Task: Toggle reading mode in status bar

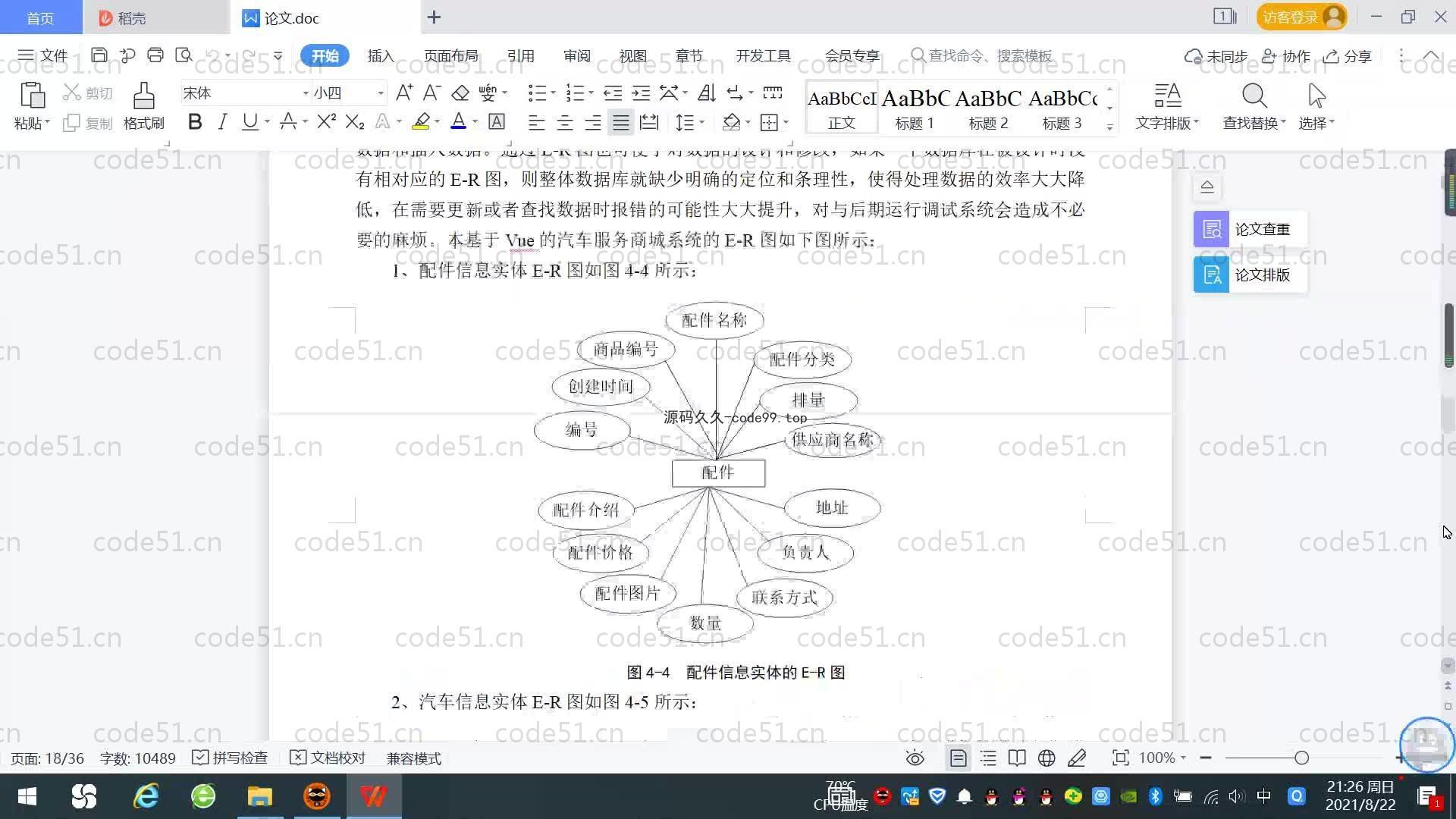Action: 1017,758
